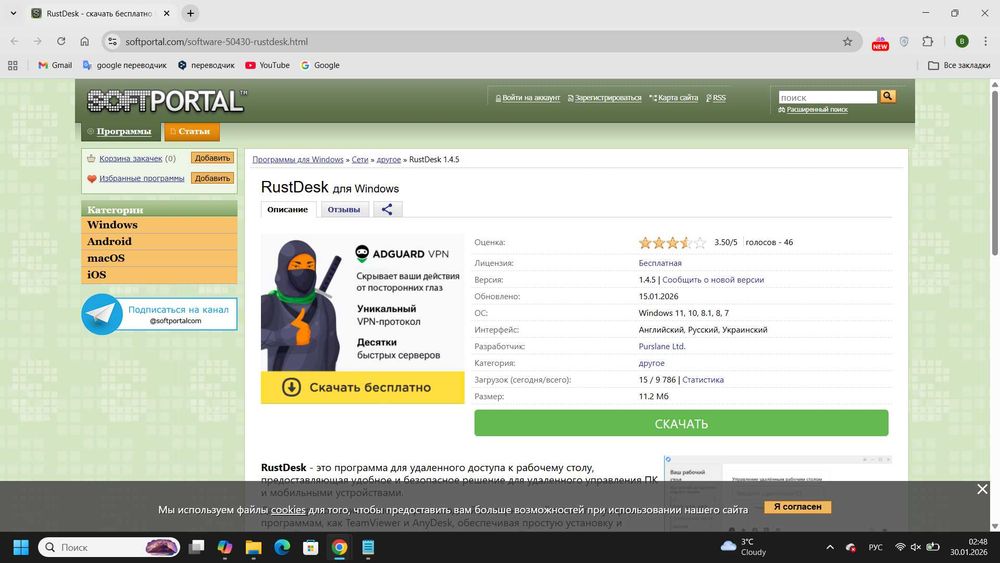Open Карта сайта link
Screen dimensions: 1000x563
point(677,98)
